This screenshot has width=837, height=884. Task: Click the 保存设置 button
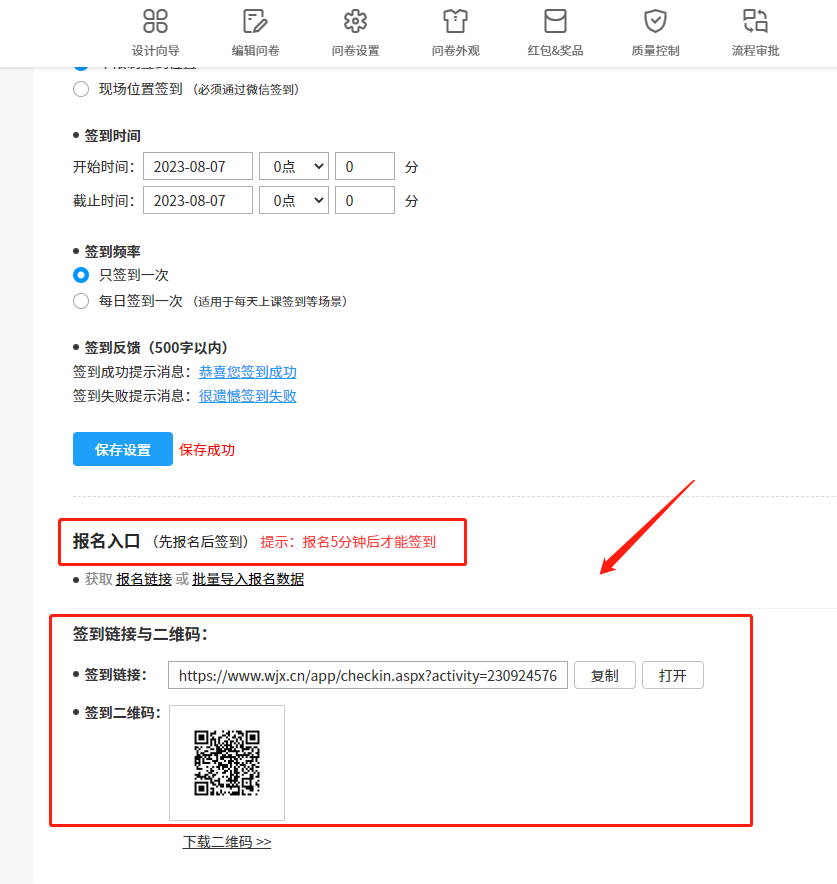[123, 449]
